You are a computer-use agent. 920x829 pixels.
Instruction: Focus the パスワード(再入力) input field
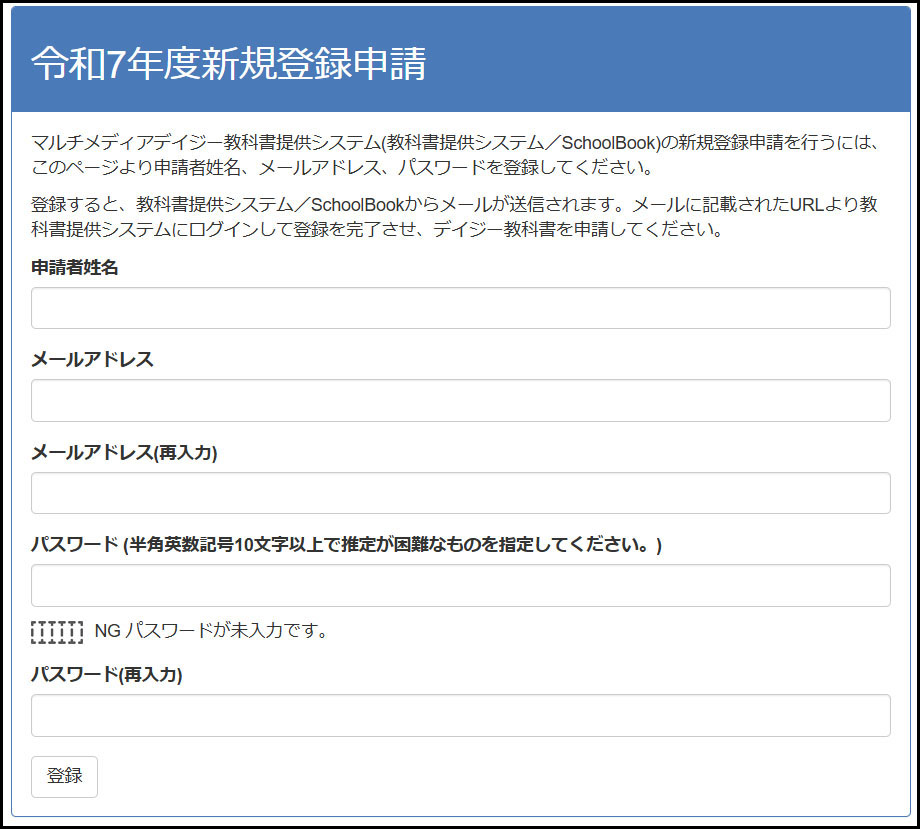pyautogui.click(x=460, y=716)
